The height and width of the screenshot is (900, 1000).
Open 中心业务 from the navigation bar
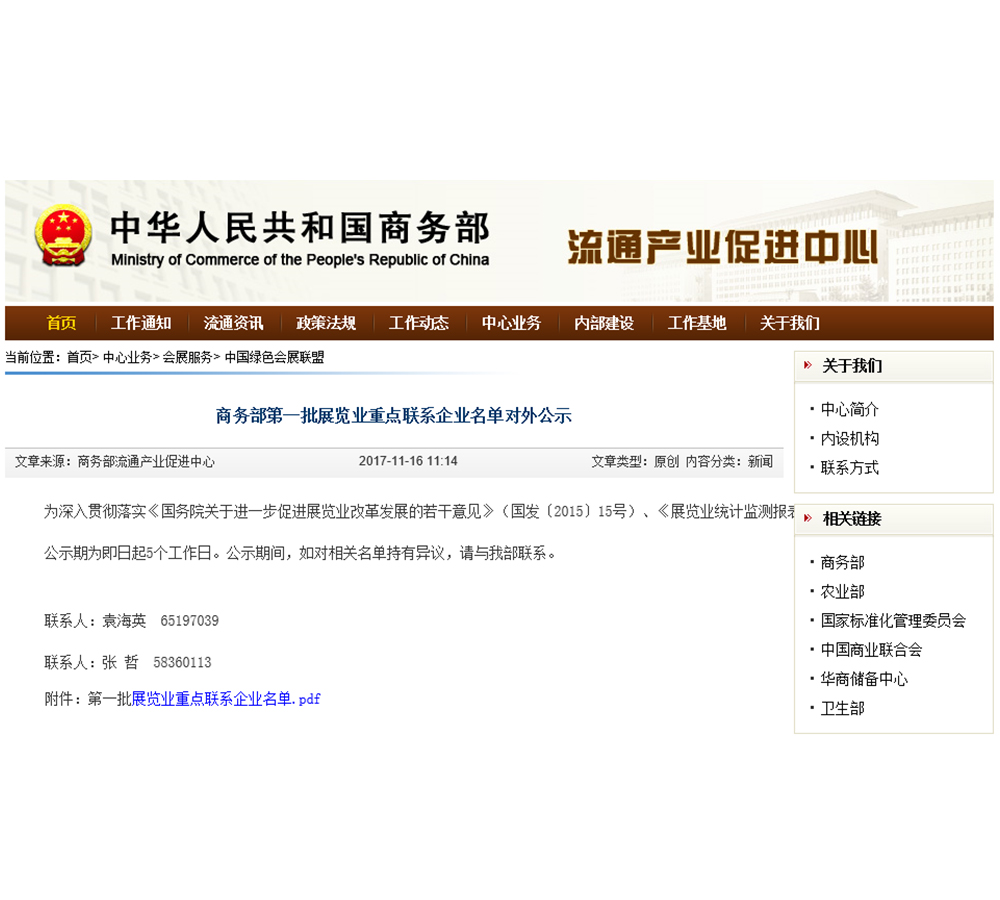(x=511, y=323)
